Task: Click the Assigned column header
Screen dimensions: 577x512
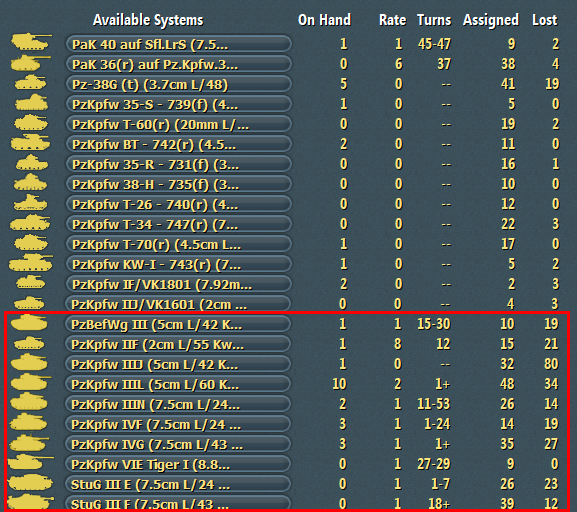Action: point(491,20)
